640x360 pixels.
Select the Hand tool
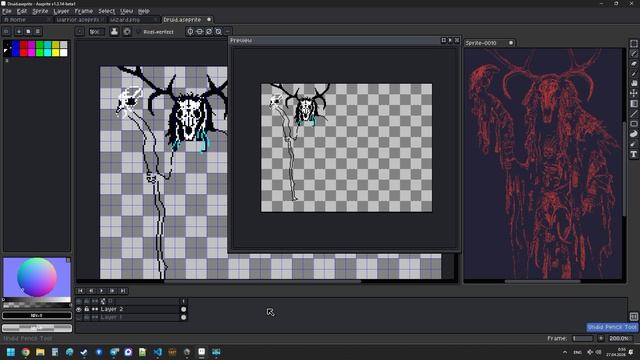(x=633, y=83)
